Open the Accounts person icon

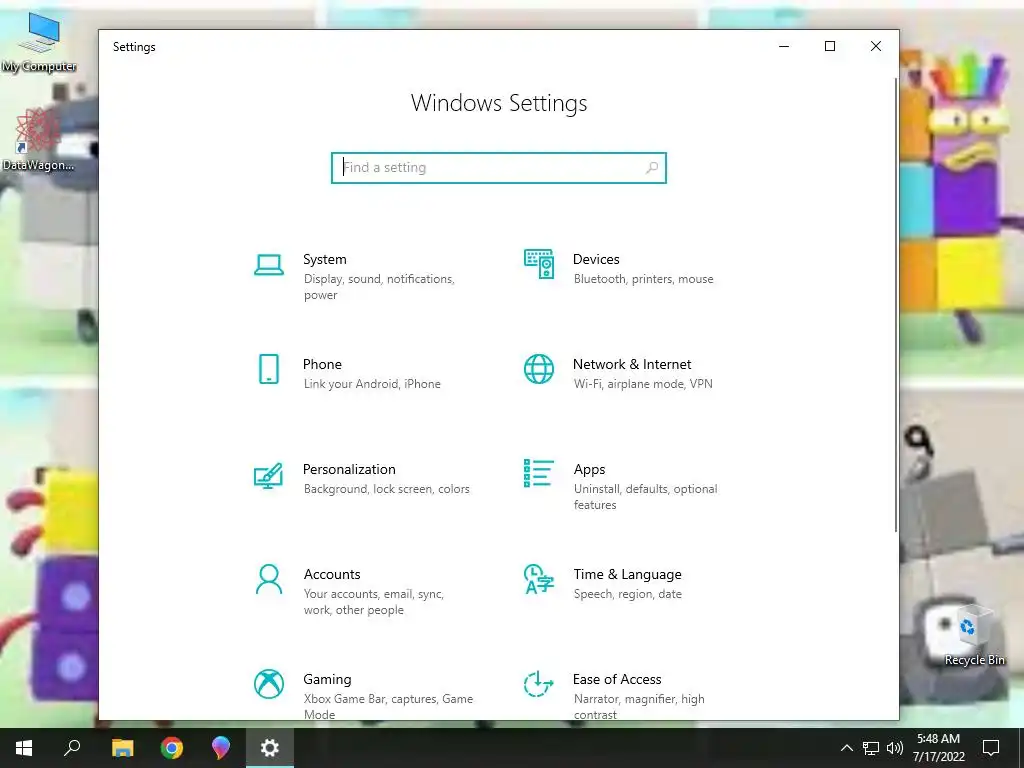pyautogui.click(x=268, y=579)
